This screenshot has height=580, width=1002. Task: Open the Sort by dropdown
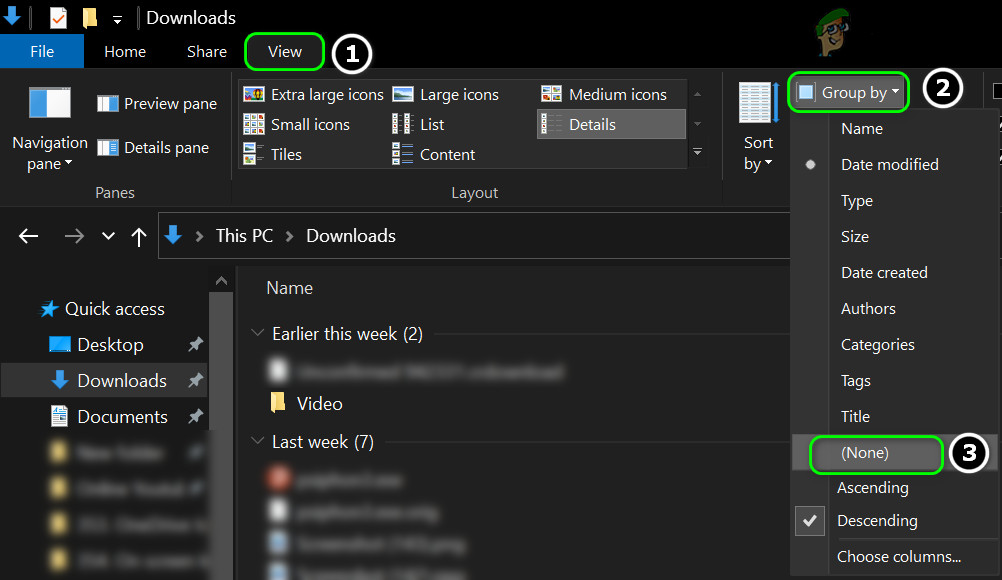[757, 128]
